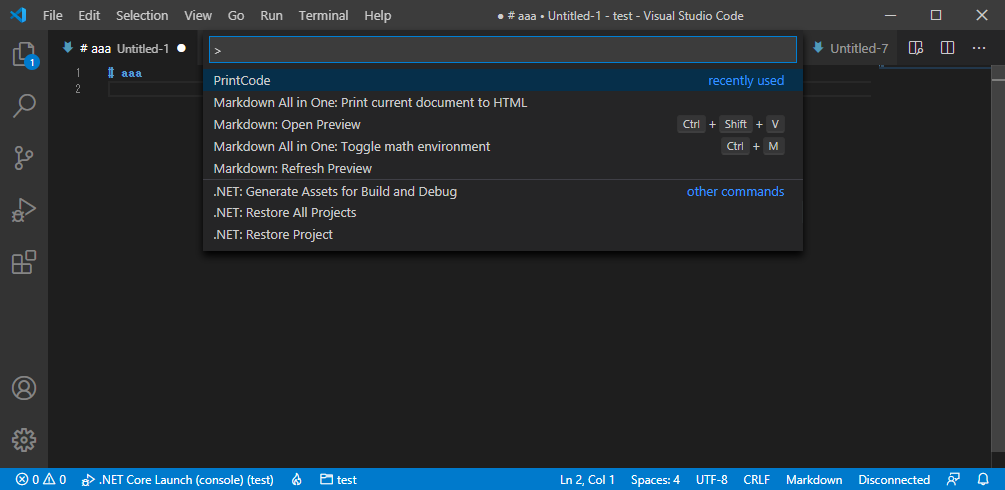Run the PrintCode command

[x=502, y=81]
